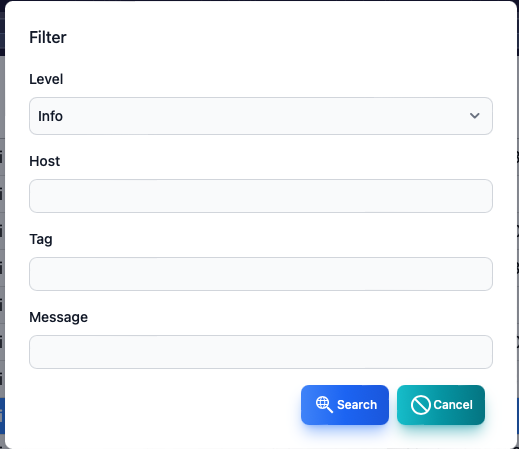This screenshot has width=519, height=449.
Task: Click the Level field label
Action: [x=46, y=79]
